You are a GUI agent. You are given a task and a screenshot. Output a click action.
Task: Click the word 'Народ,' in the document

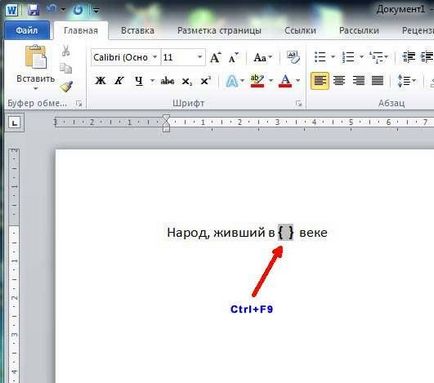tap(189, 233)
